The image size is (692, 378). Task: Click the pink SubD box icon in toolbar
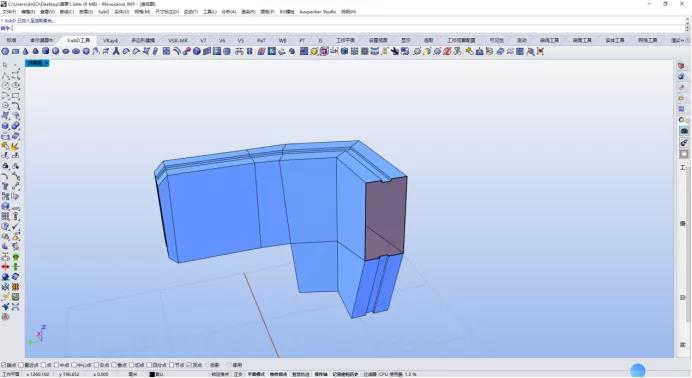click(x=324, y=52)
